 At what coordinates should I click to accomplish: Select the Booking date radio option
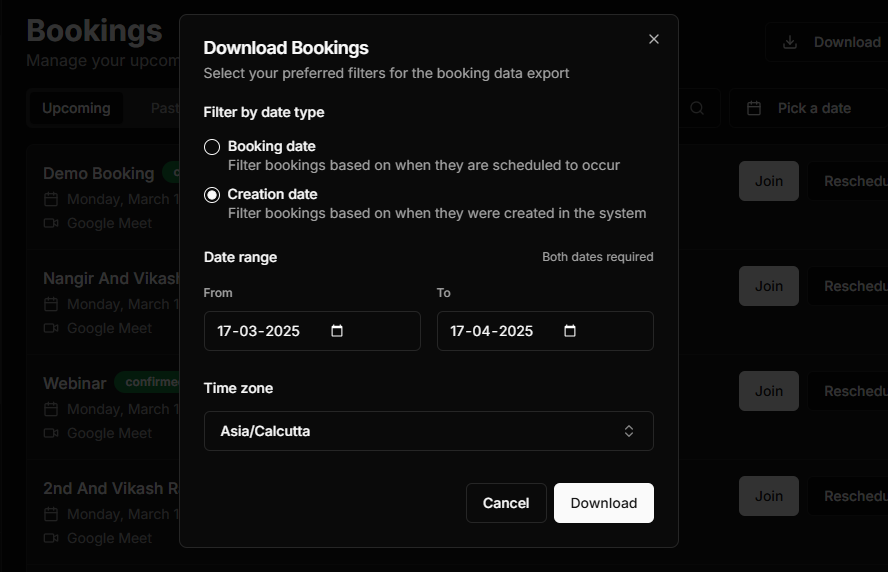coord(212,147)
